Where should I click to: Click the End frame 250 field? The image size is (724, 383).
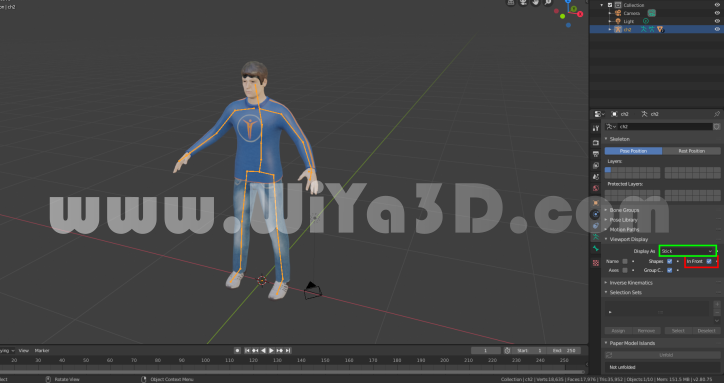(x=564, y=351)
